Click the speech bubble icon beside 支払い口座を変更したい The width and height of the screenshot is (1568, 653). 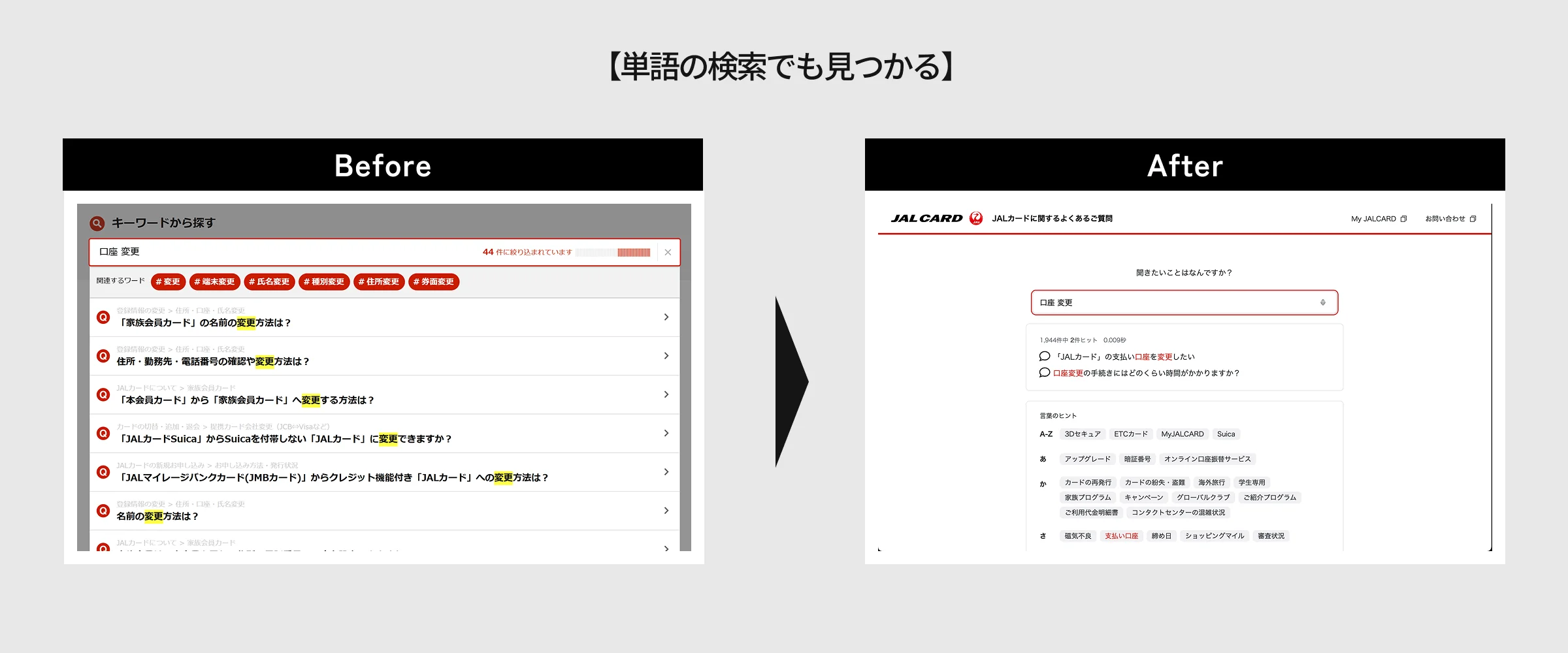click(1043, 357)
